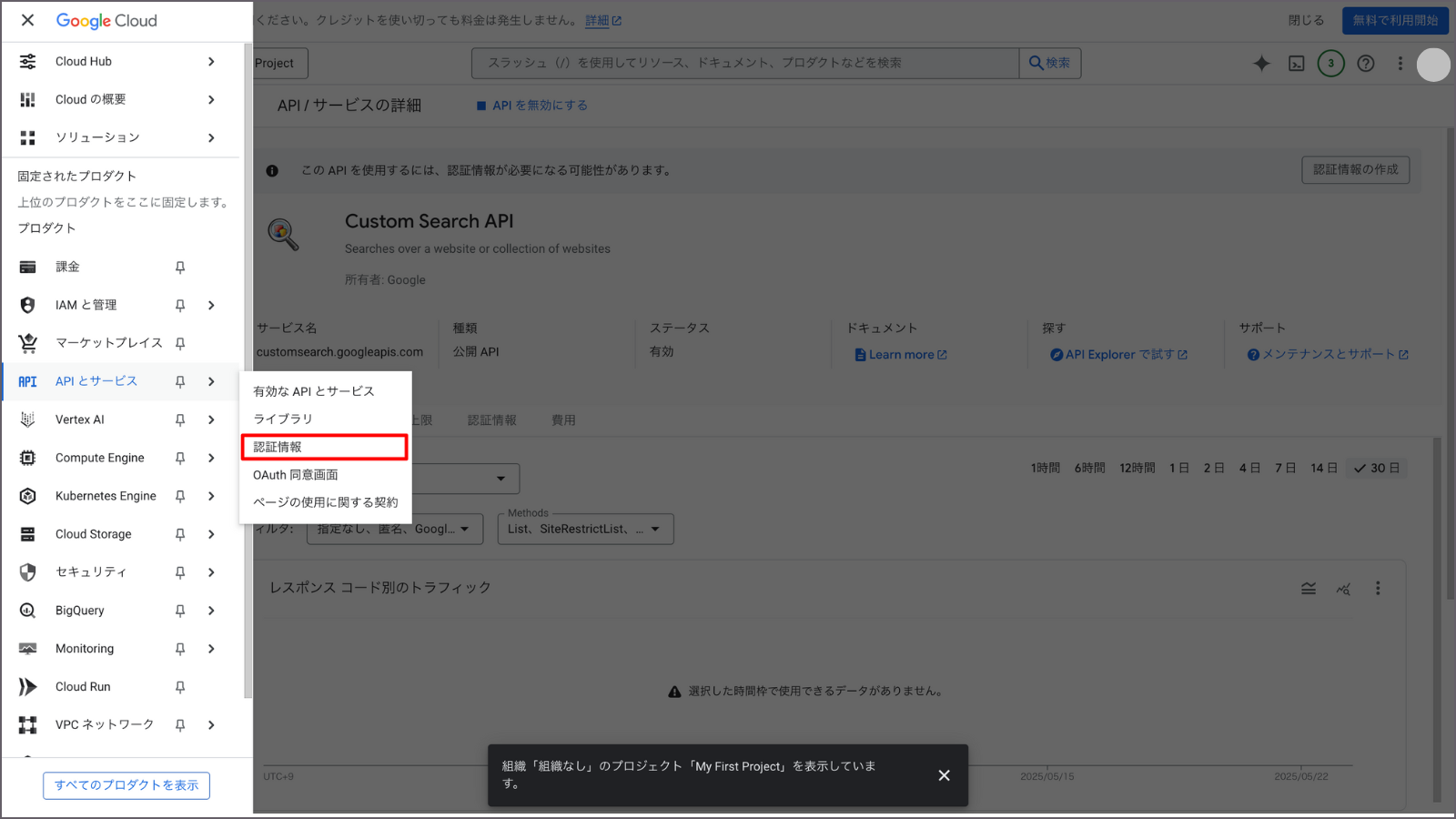Click すべてのプロダクトを表示 button
This screenshot has width=1456, height=819.
tap(126, 785)
